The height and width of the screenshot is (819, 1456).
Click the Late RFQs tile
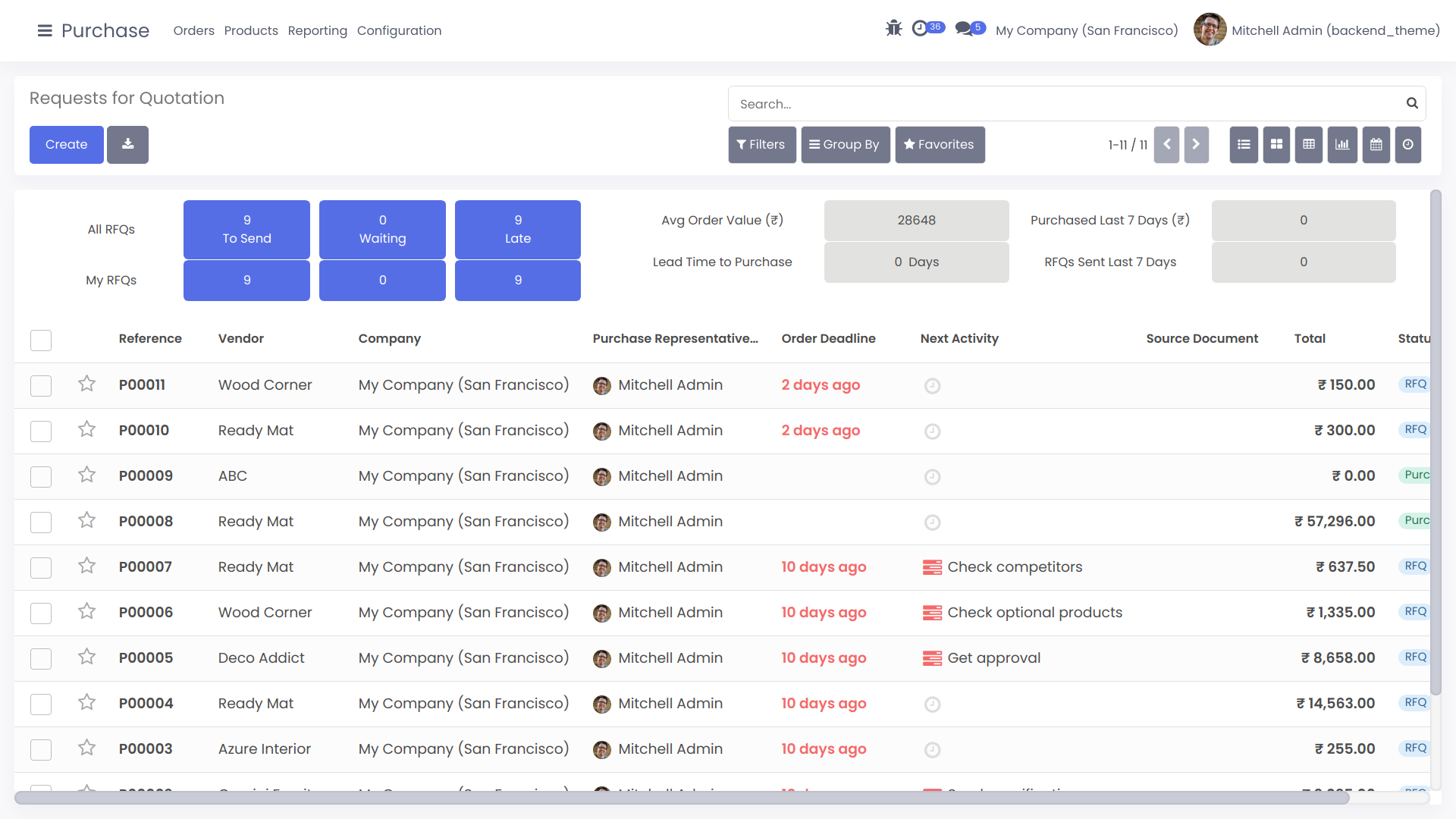tap(517, 229)
